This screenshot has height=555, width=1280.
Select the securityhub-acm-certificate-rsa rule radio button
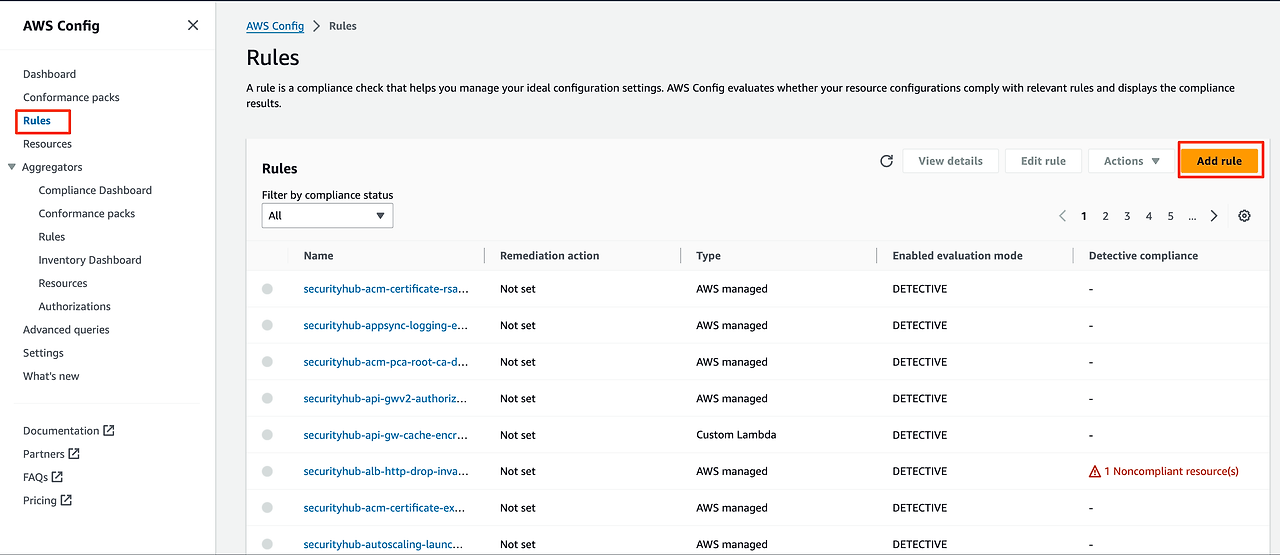point(267,289)
